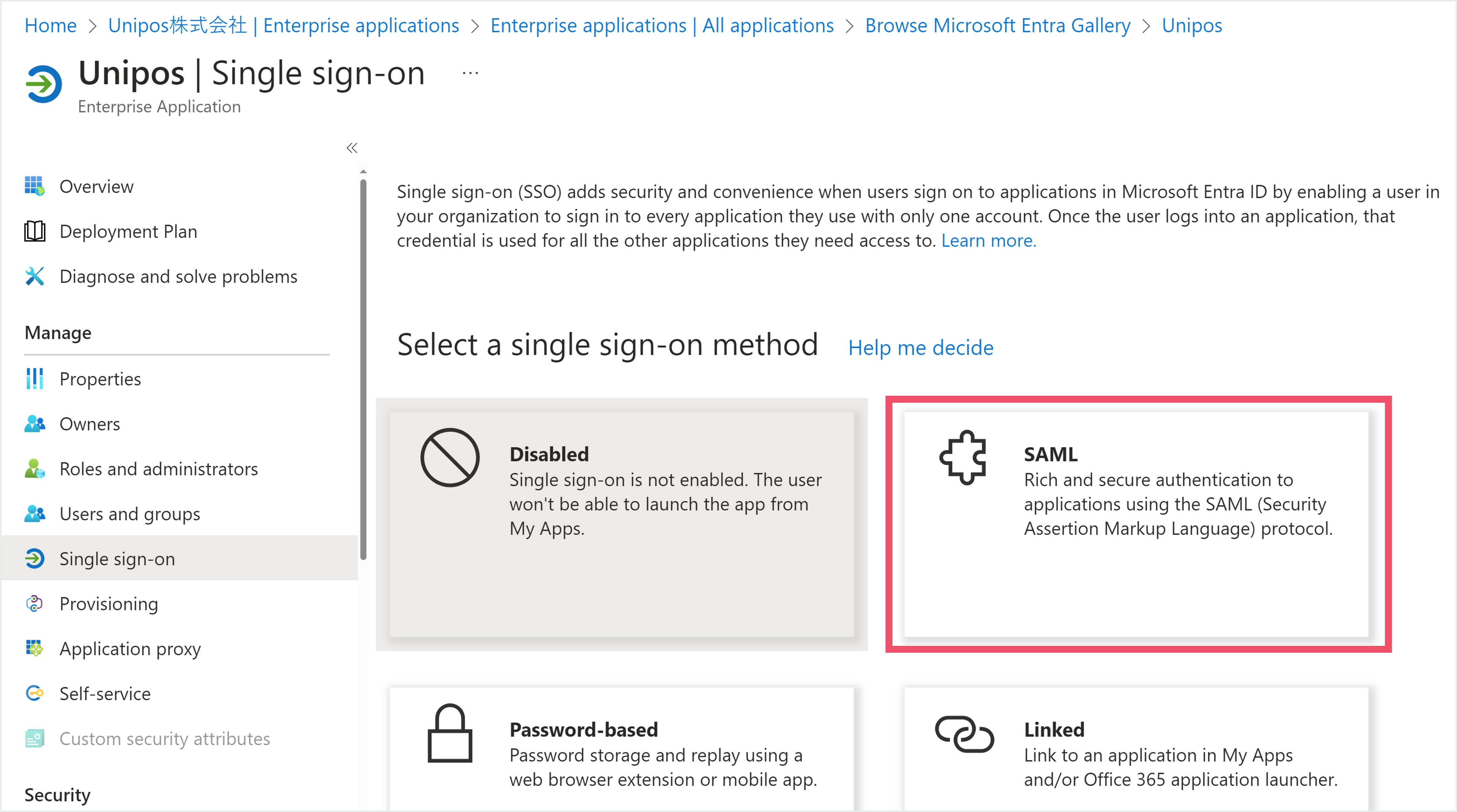Click the SAML puzzle piece icon
The width and height of the screenshot is (1457, 812).
[x=963, y=457]
